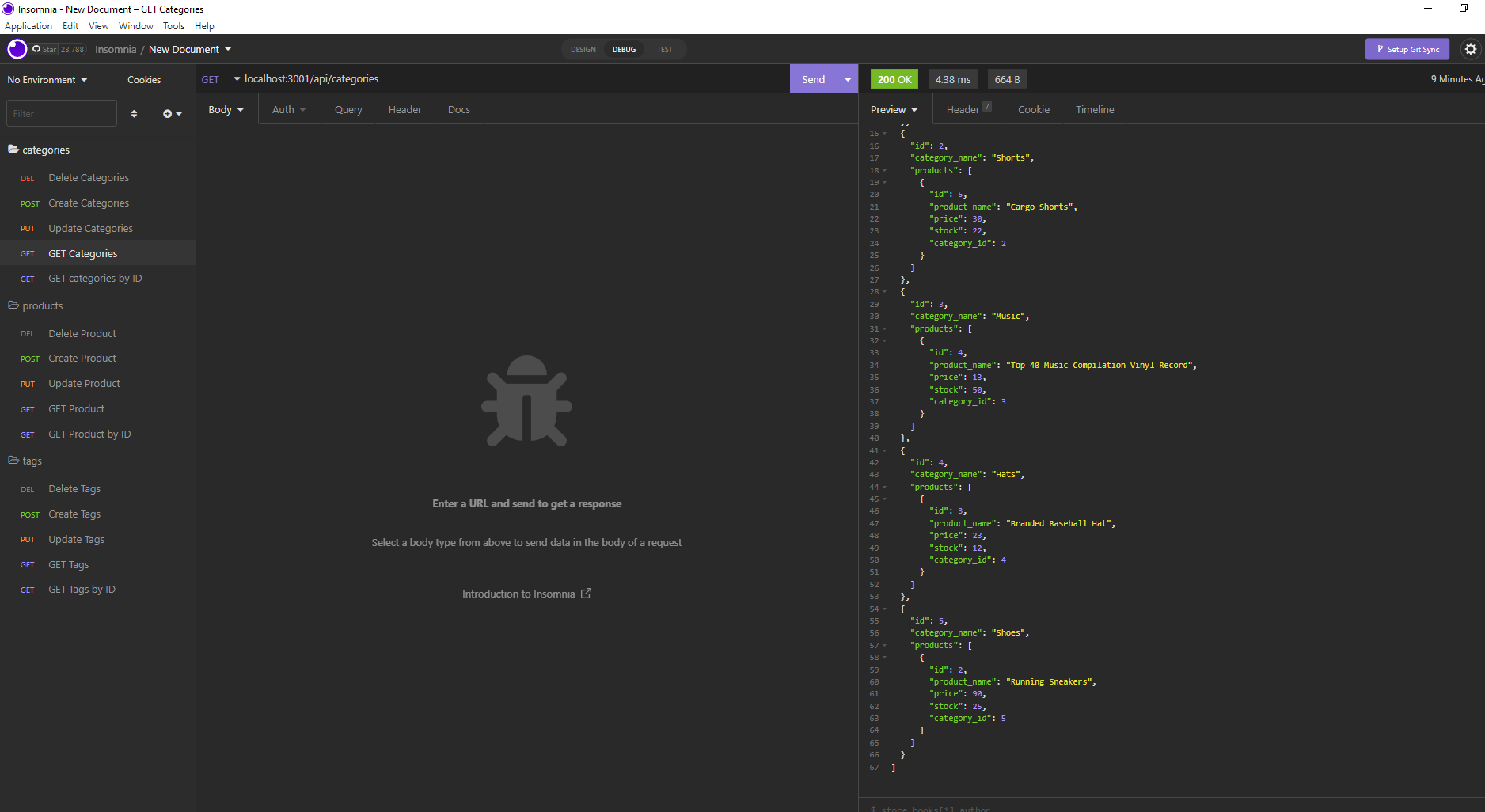This screenshot has width=1485, height=812.
Task: Select the Update Product request
Action: [84, 384]
